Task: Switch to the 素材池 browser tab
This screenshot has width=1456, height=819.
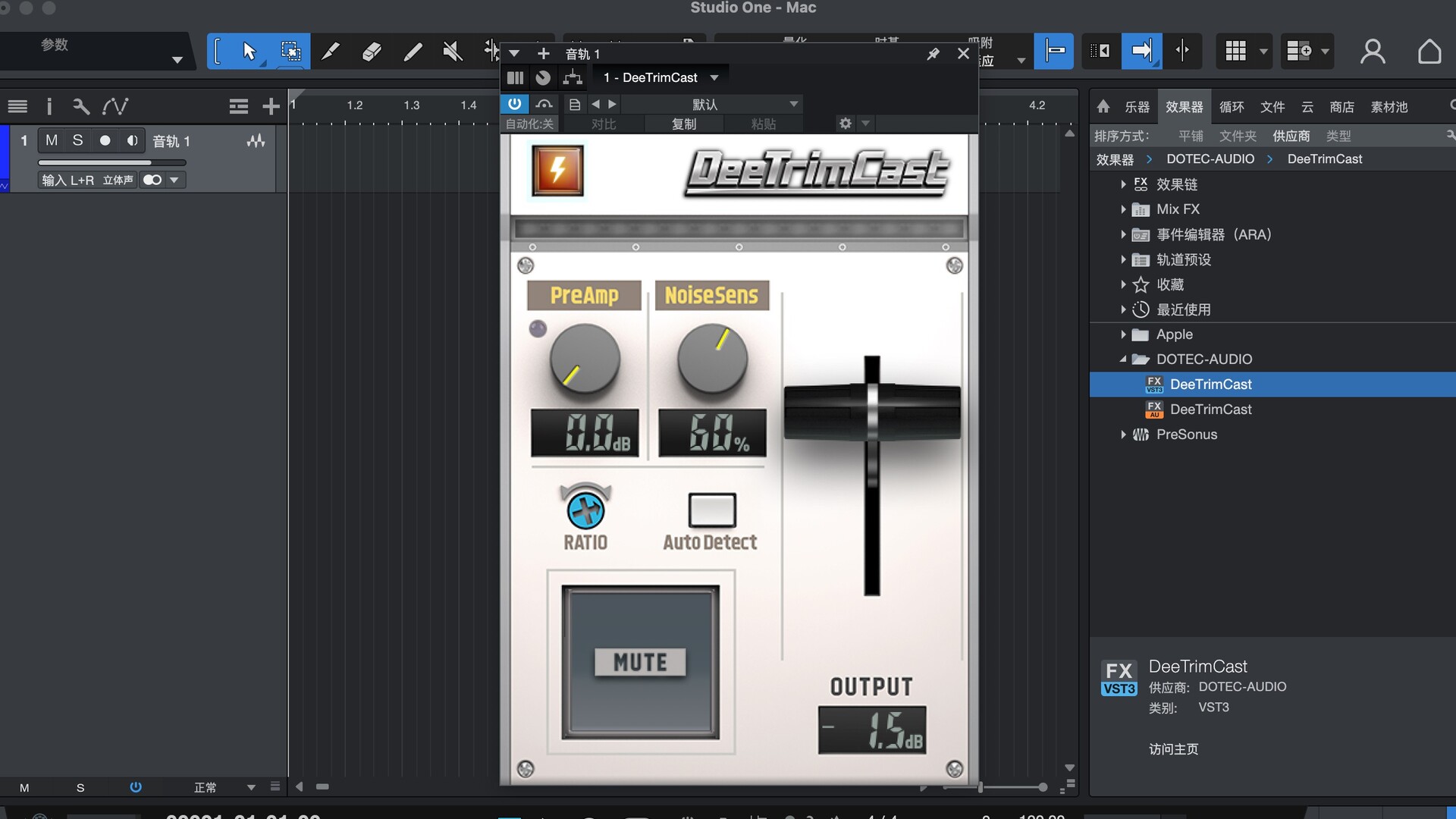Action: pyautogui.click(x=1389, y=107)
